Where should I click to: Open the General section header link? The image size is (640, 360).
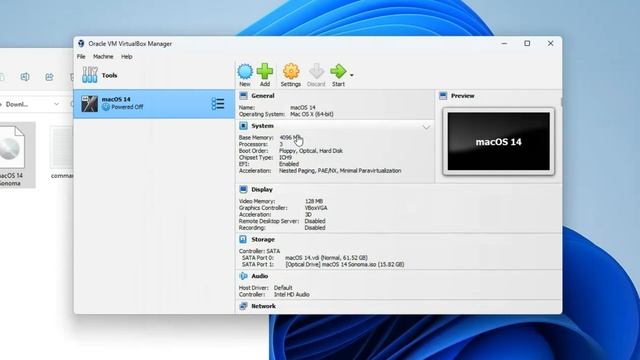click(x=263, y=96)
